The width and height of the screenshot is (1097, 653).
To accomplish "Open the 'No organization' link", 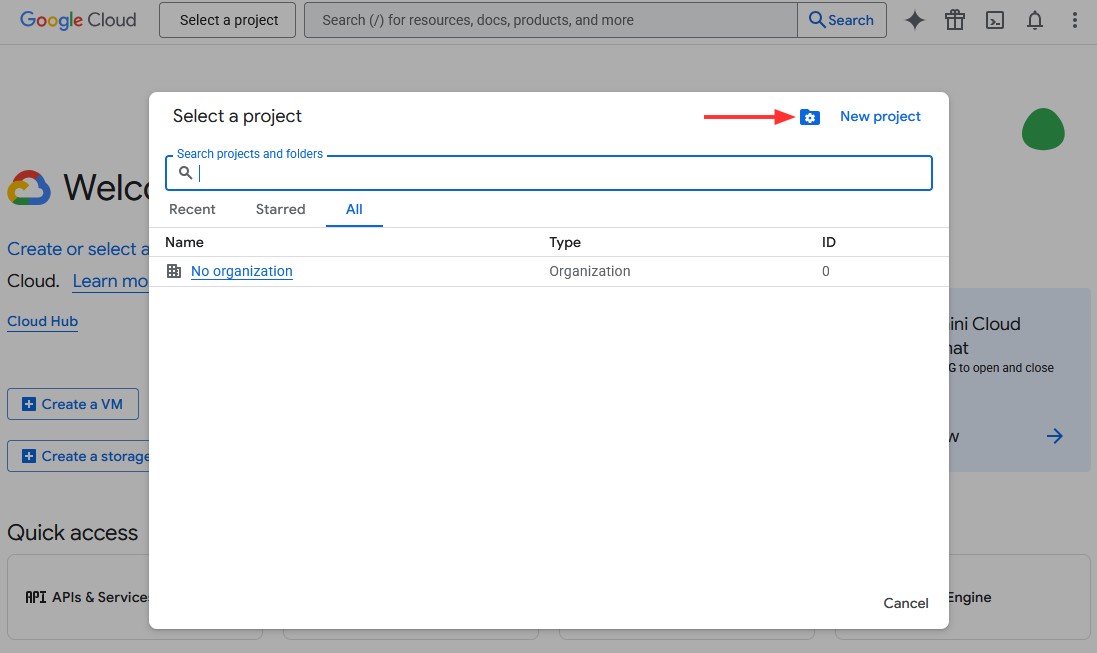I will pyautogui.click(x=242, y=271).
